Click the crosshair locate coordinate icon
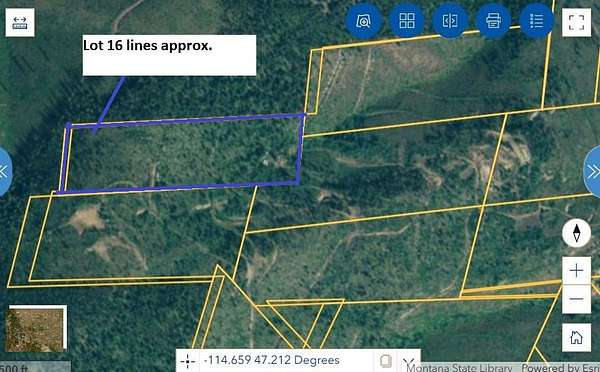600x372 pixels. tap(188, 361)
